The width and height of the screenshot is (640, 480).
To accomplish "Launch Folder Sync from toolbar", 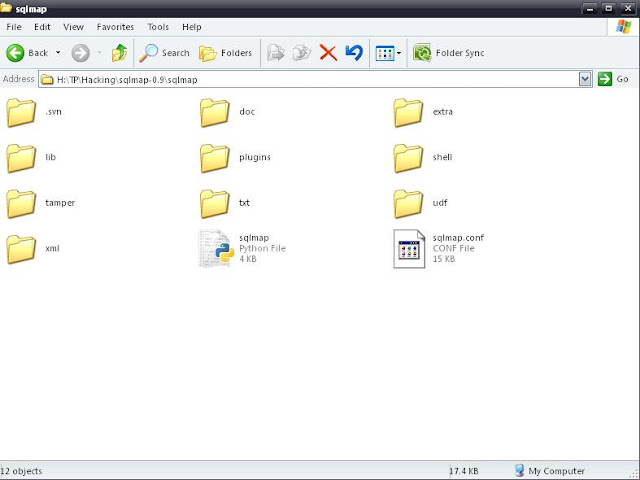I will [449, 53].
